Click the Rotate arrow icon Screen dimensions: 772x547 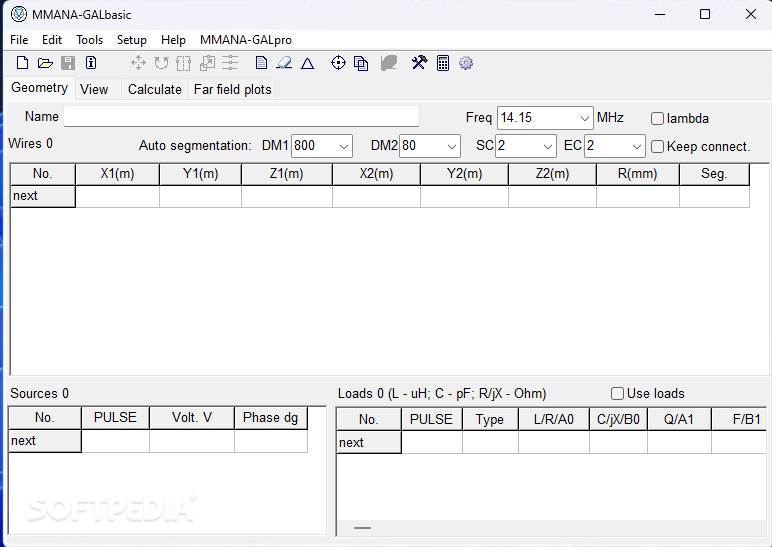click(161, 63)
